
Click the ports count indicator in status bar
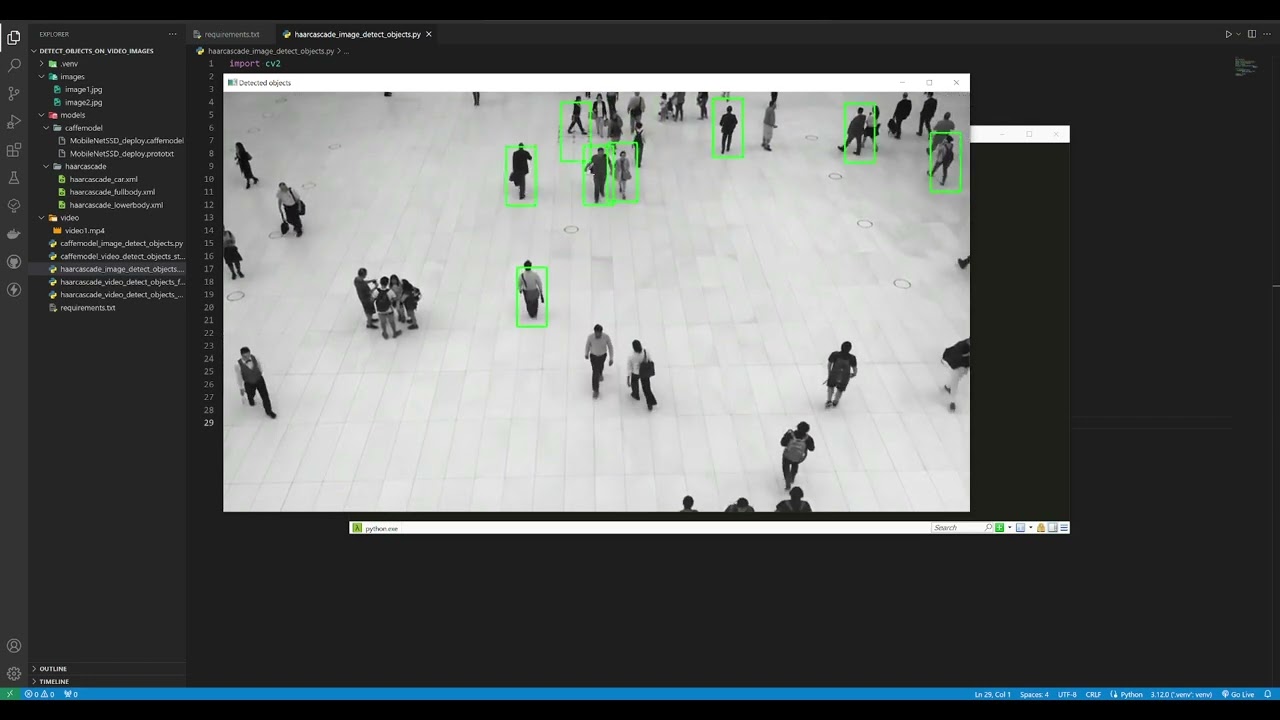click(x=71, y=694)
